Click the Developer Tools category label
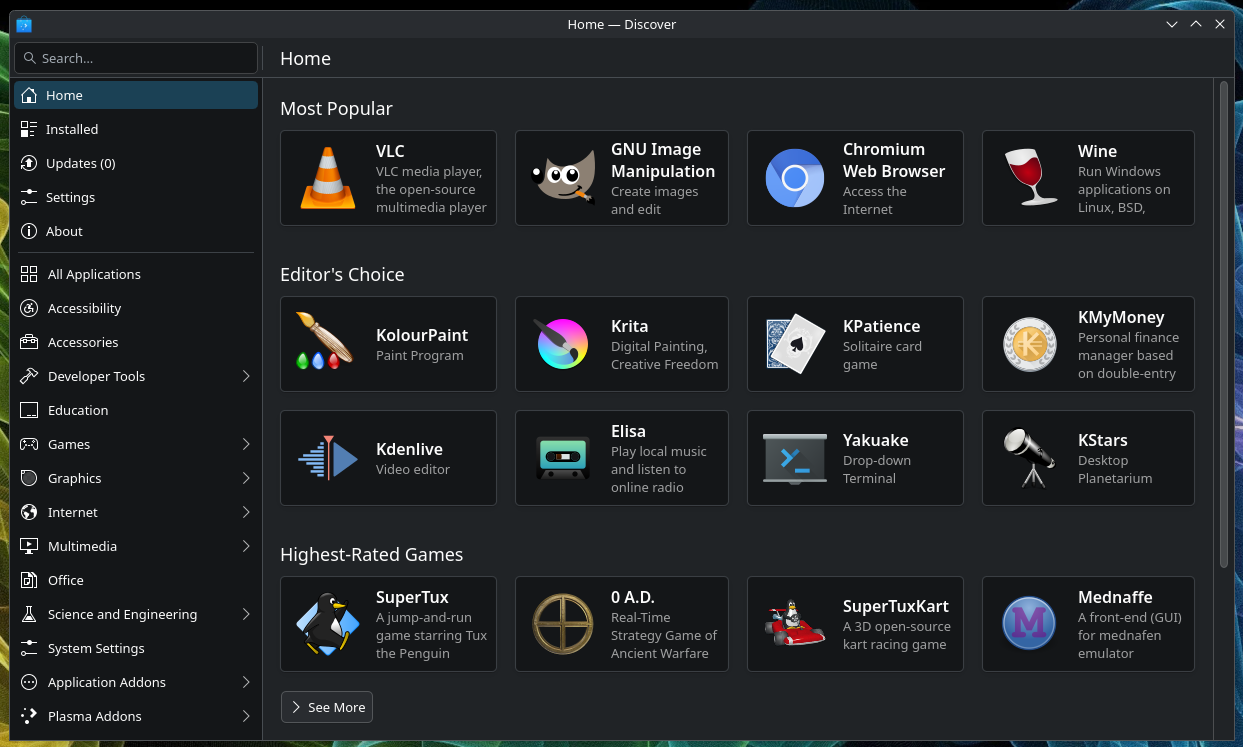This screenshot has height=747, width=1243. click(97, 376)
